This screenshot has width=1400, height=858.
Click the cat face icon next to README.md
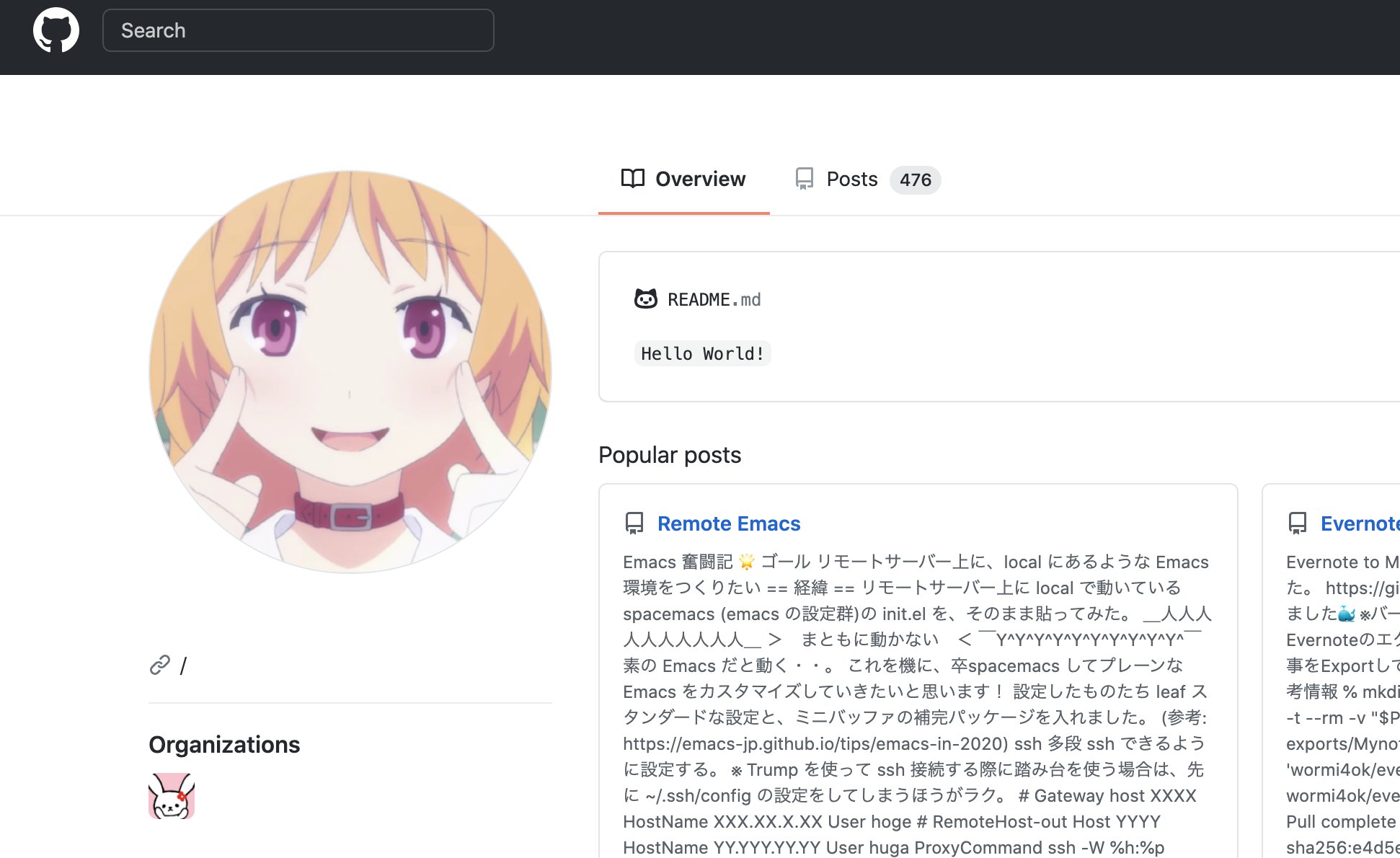click(x=645, y=298)
